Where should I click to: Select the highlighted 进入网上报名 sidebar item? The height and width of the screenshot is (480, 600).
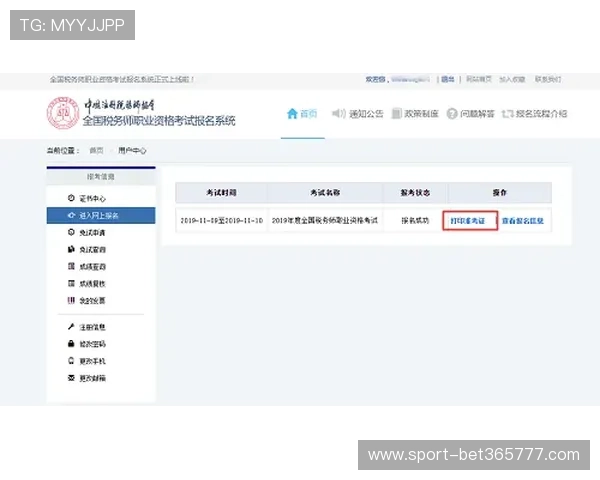(x=101, y=216)
